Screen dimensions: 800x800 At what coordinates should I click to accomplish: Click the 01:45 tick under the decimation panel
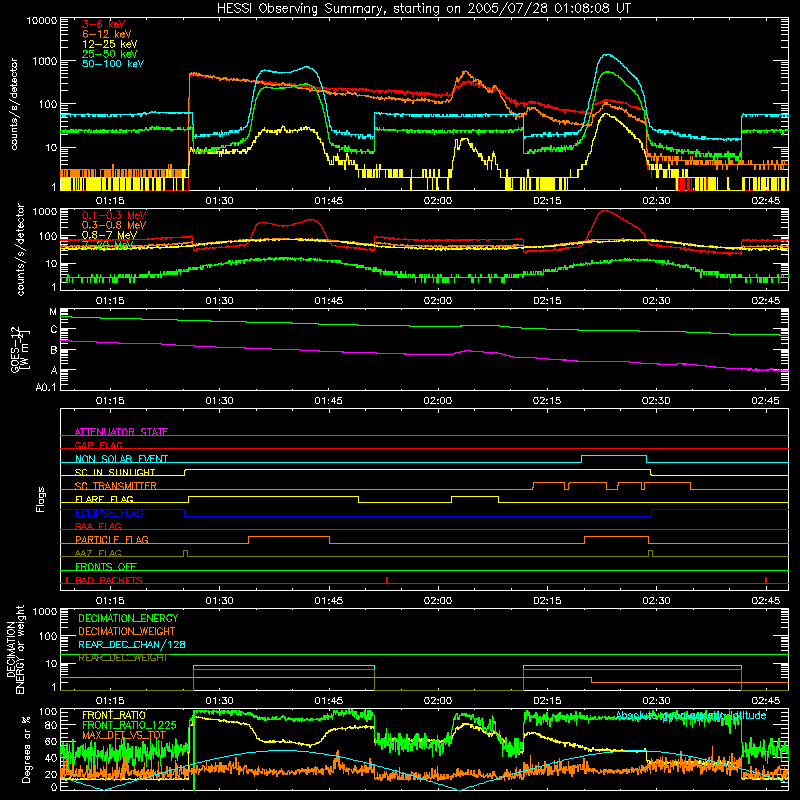pyautogui.click(x=329, y=701)
